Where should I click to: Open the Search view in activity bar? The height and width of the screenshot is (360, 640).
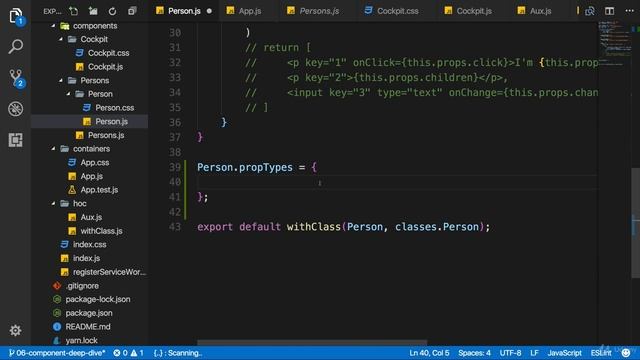coord(16,46)
